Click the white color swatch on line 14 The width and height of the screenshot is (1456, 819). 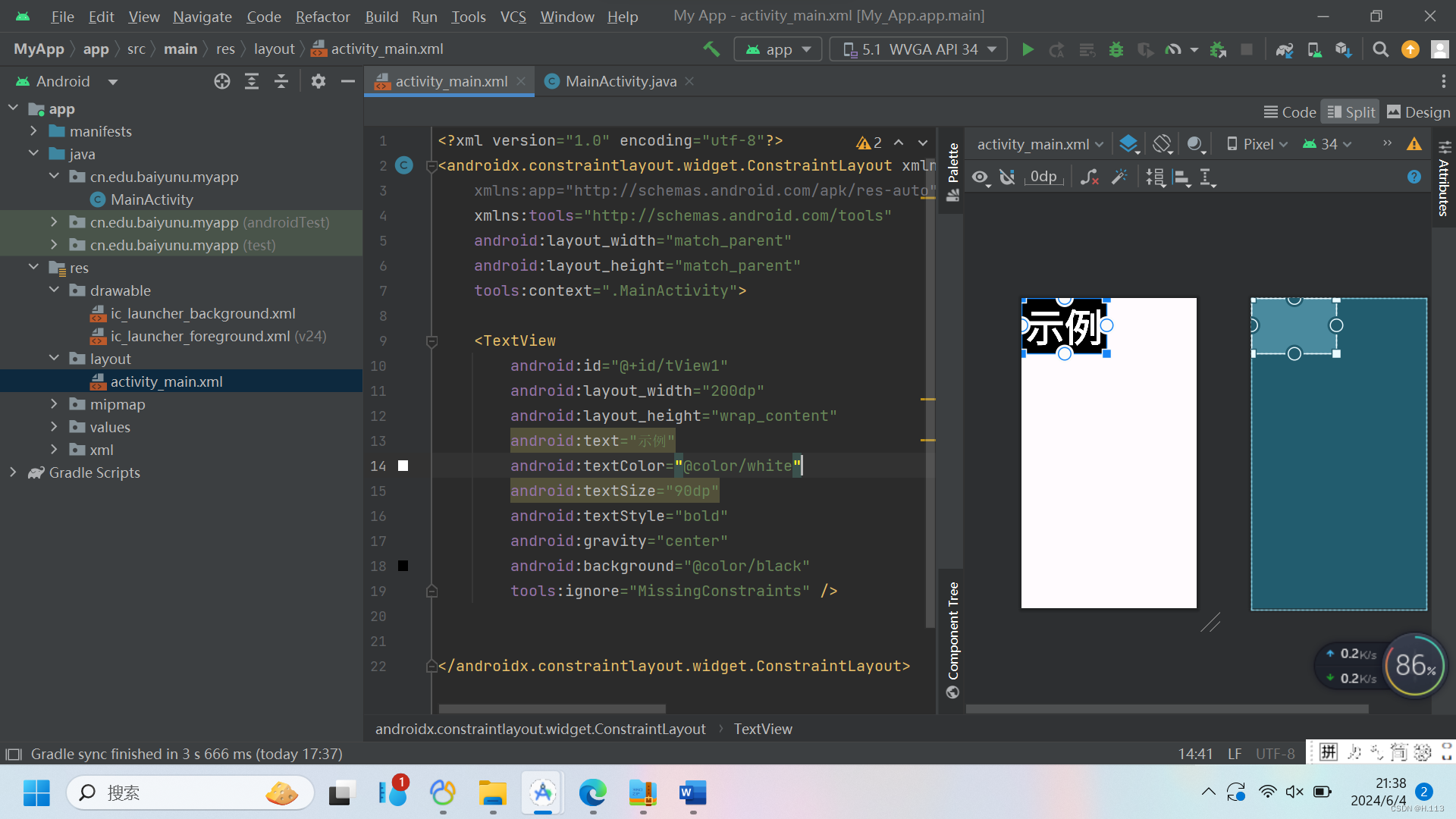403,466
